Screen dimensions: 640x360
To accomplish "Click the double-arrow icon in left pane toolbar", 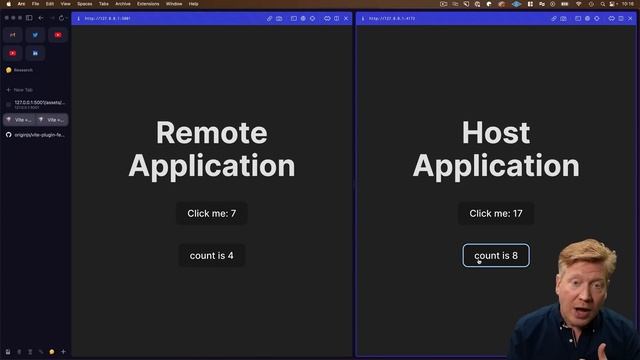I will tap(327, 18).
